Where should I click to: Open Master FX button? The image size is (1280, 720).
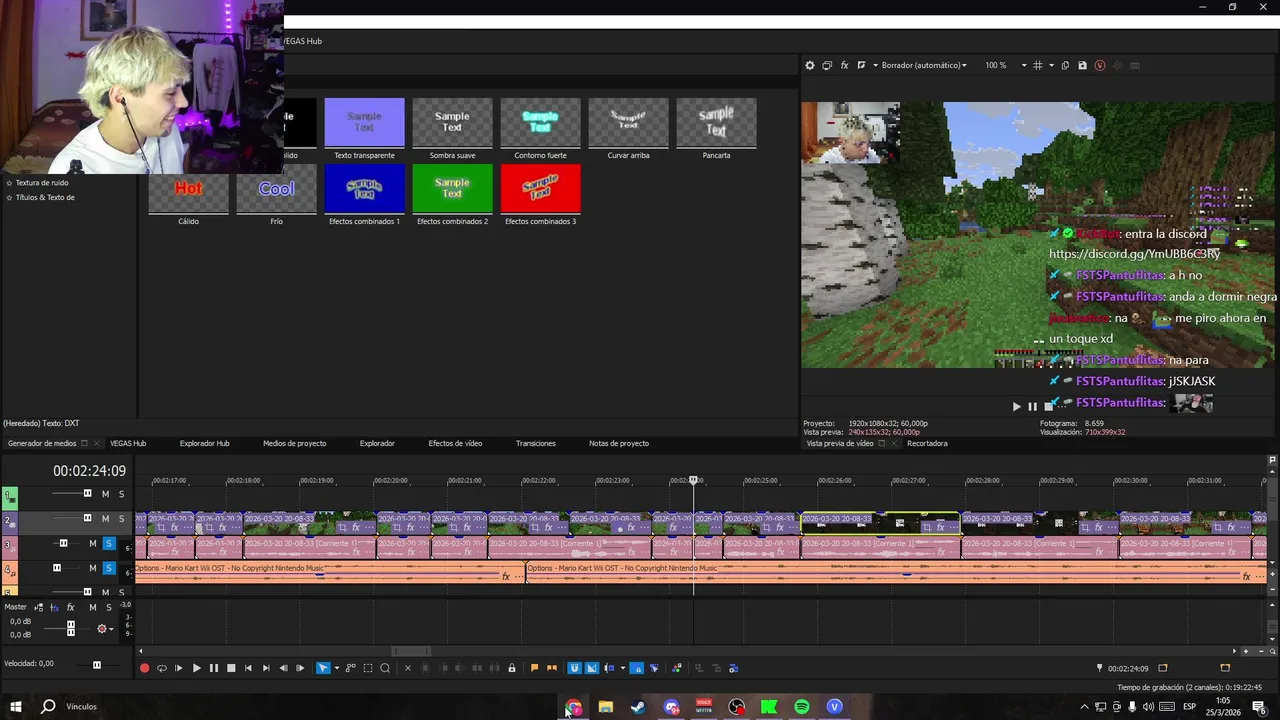[70, 607]
